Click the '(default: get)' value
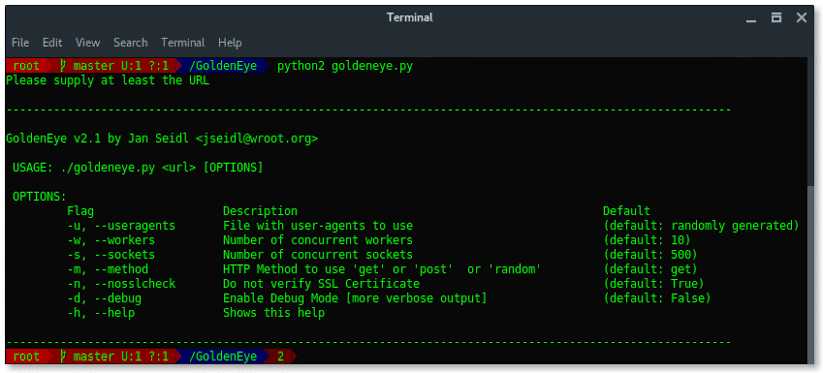Viewport: 823px width, 373px height. click(x=650, y=270)
